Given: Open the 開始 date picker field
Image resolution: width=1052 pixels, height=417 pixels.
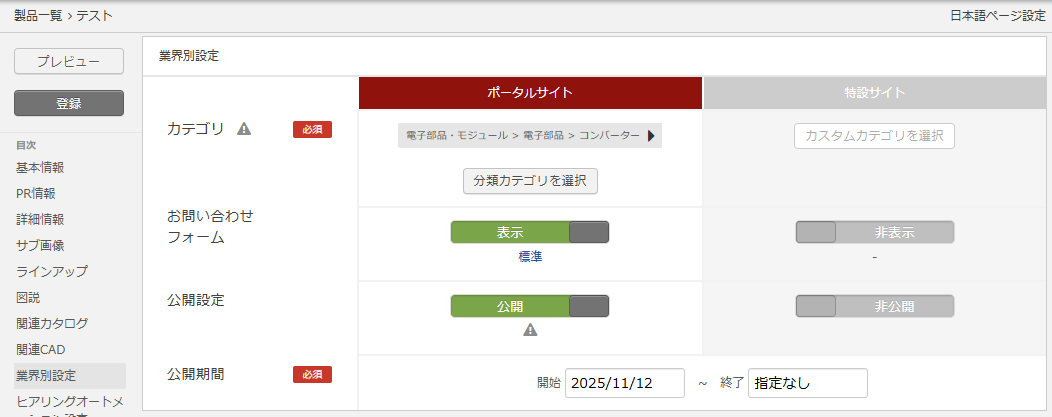Looking at the screenshot, I should (x=624, y=383).
